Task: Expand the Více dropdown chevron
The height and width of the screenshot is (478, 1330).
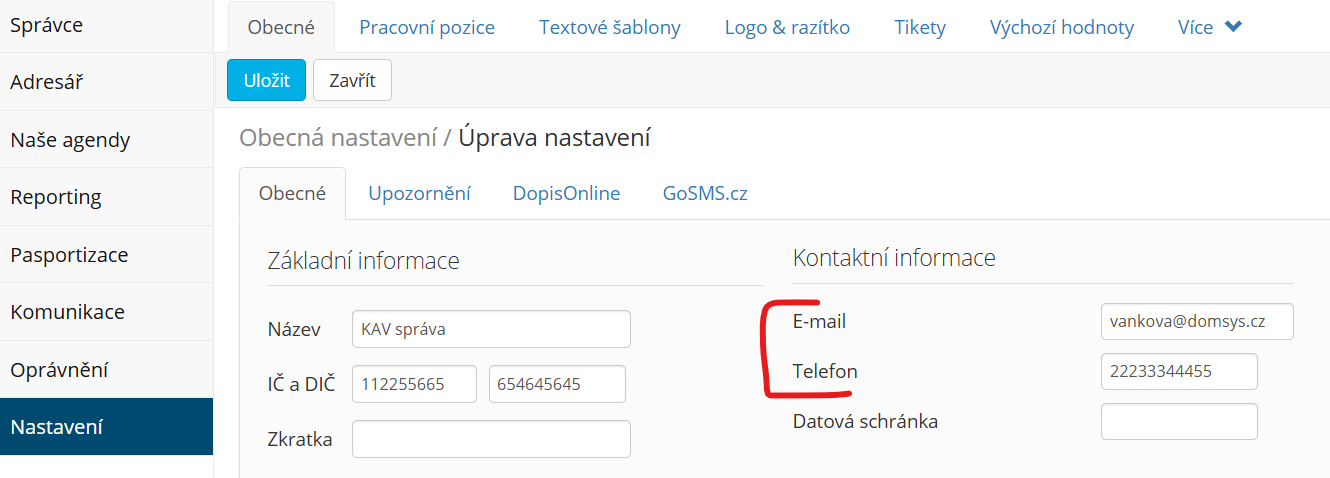Action: tap(1233, 27)
